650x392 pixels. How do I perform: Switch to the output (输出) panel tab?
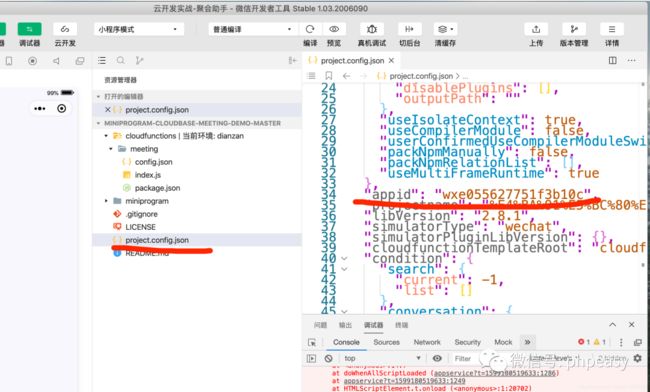click(345, 325)
